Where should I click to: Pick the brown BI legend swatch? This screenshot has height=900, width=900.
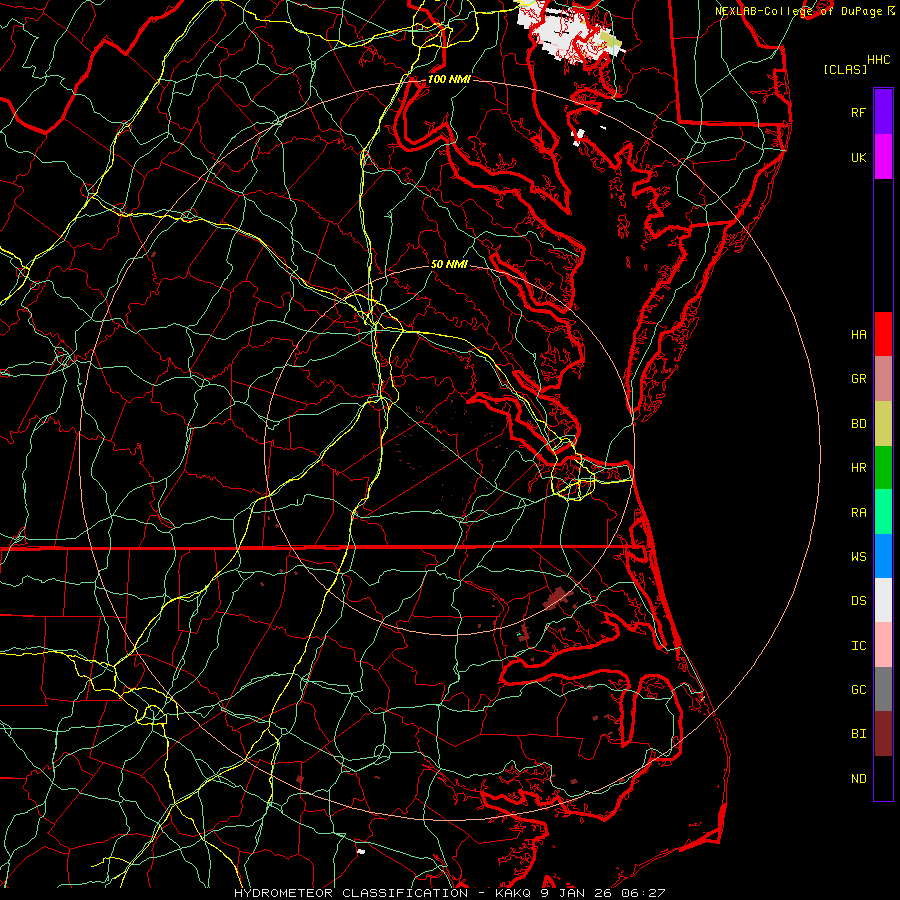[883, 734]
